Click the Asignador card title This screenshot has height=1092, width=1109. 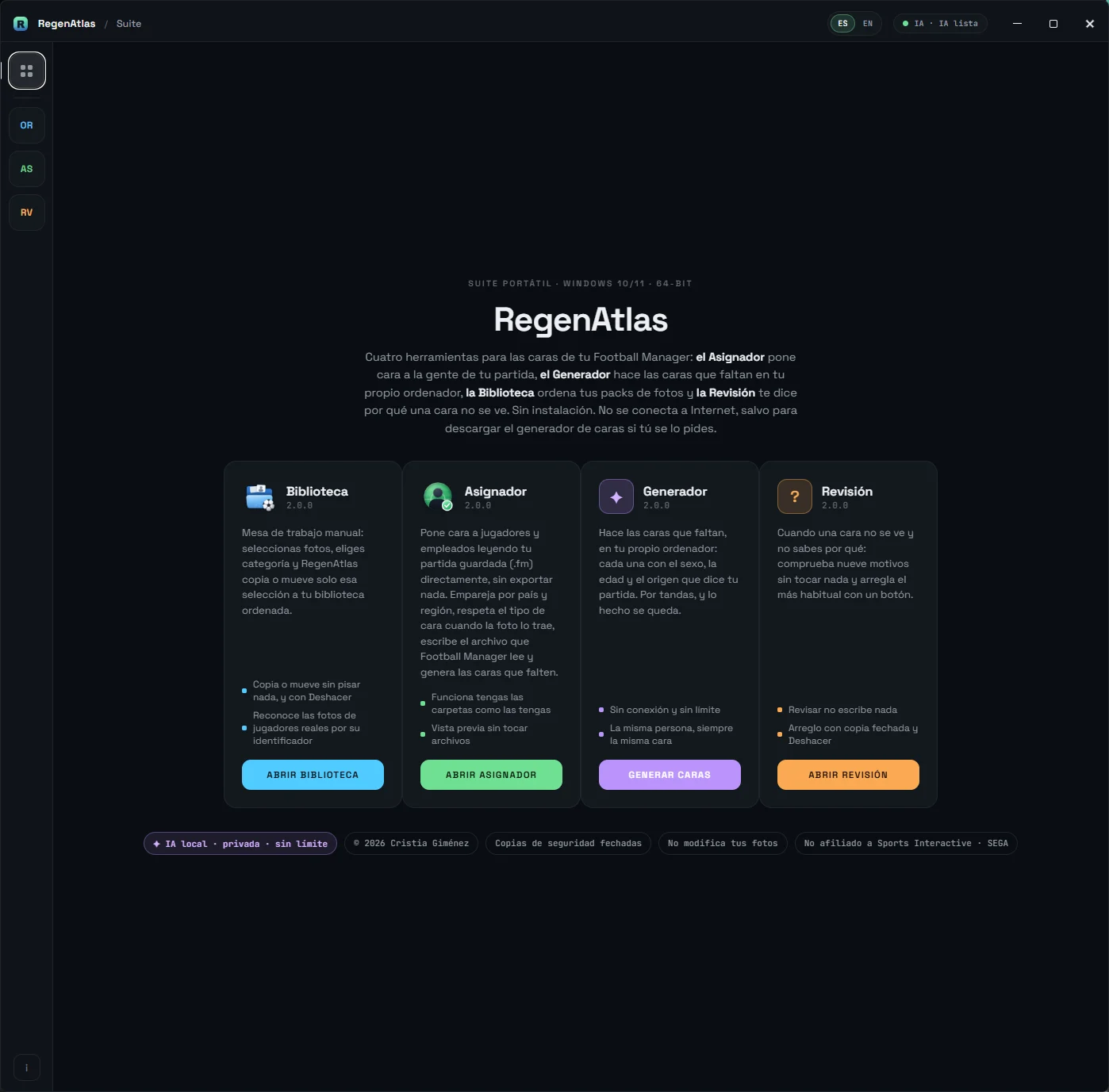[x=496, y=492]
